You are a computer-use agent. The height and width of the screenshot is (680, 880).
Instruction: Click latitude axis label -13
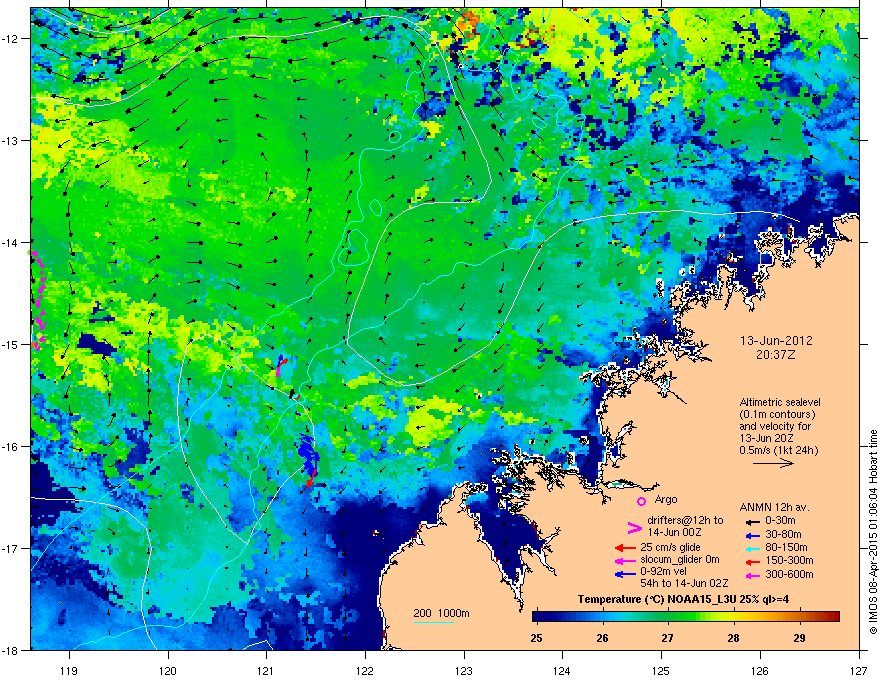[10, 140]
